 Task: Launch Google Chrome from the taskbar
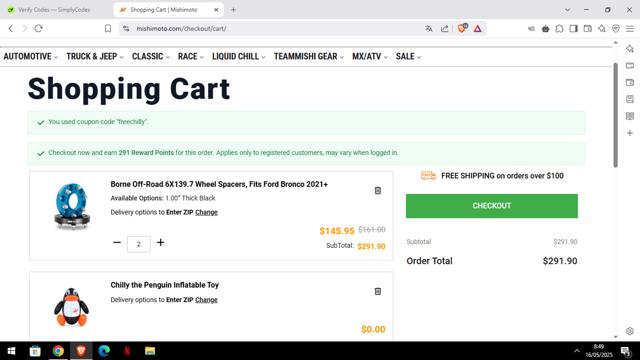(x=58, y=351)
